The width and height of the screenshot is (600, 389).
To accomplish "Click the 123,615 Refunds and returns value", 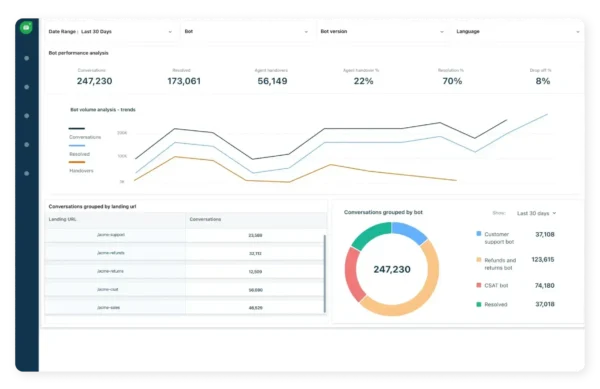I will click(543, 259).
